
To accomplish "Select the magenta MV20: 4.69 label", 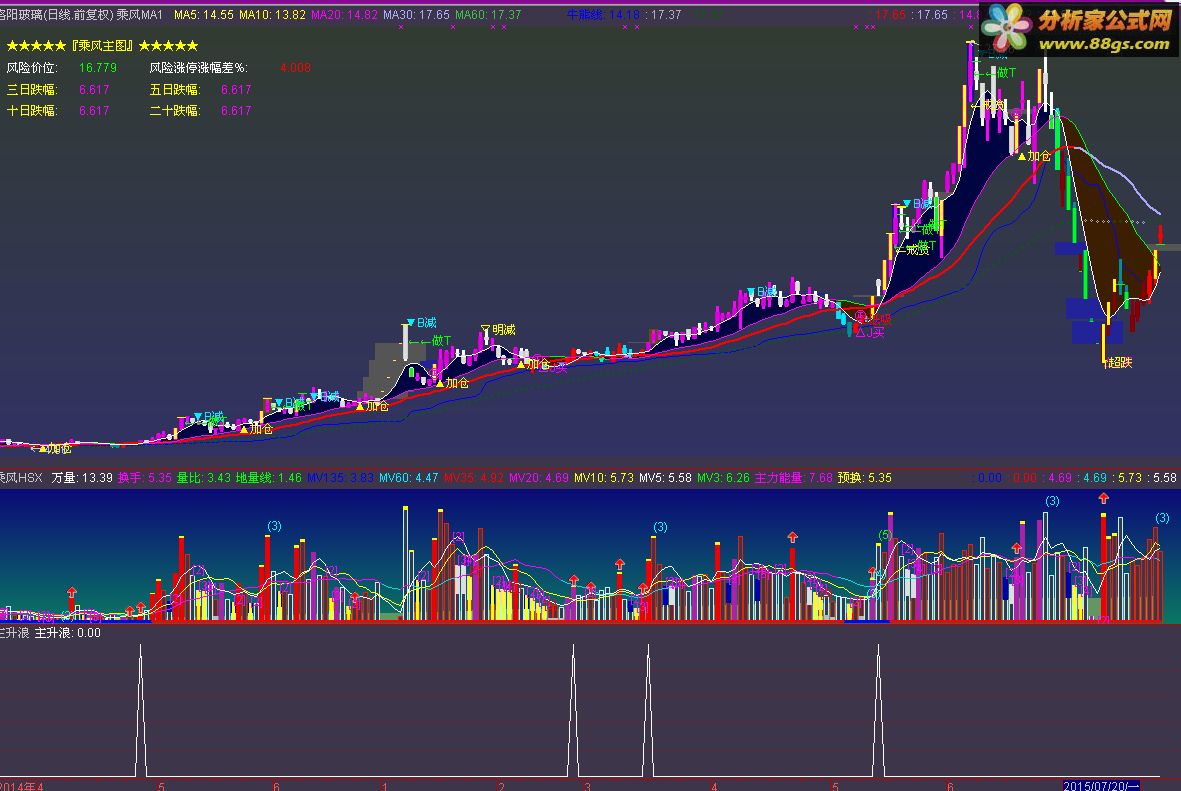I will 539,478.
